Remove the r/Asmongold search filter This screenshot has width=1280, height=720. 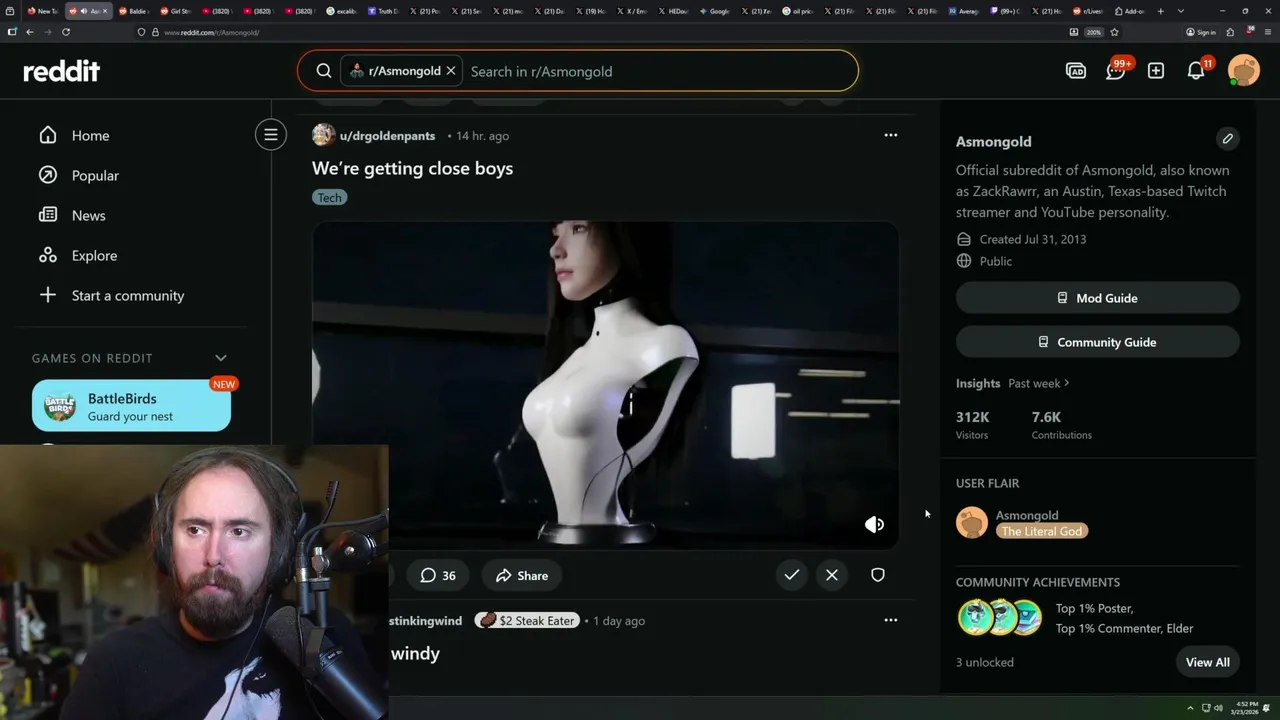451,71
